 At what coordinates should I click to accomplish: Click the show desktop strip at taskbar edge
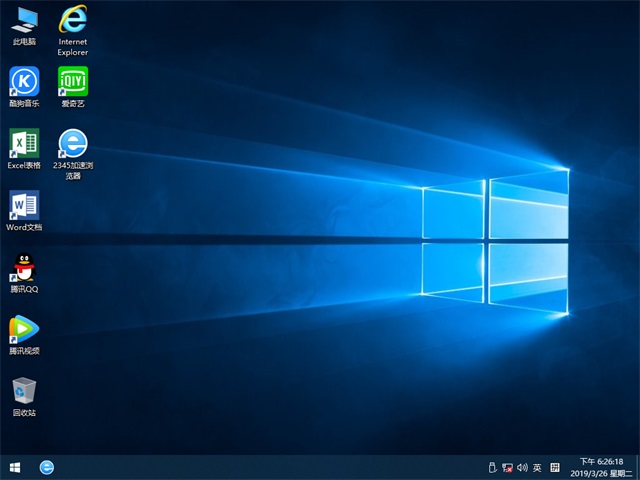(x=637, y=467)
